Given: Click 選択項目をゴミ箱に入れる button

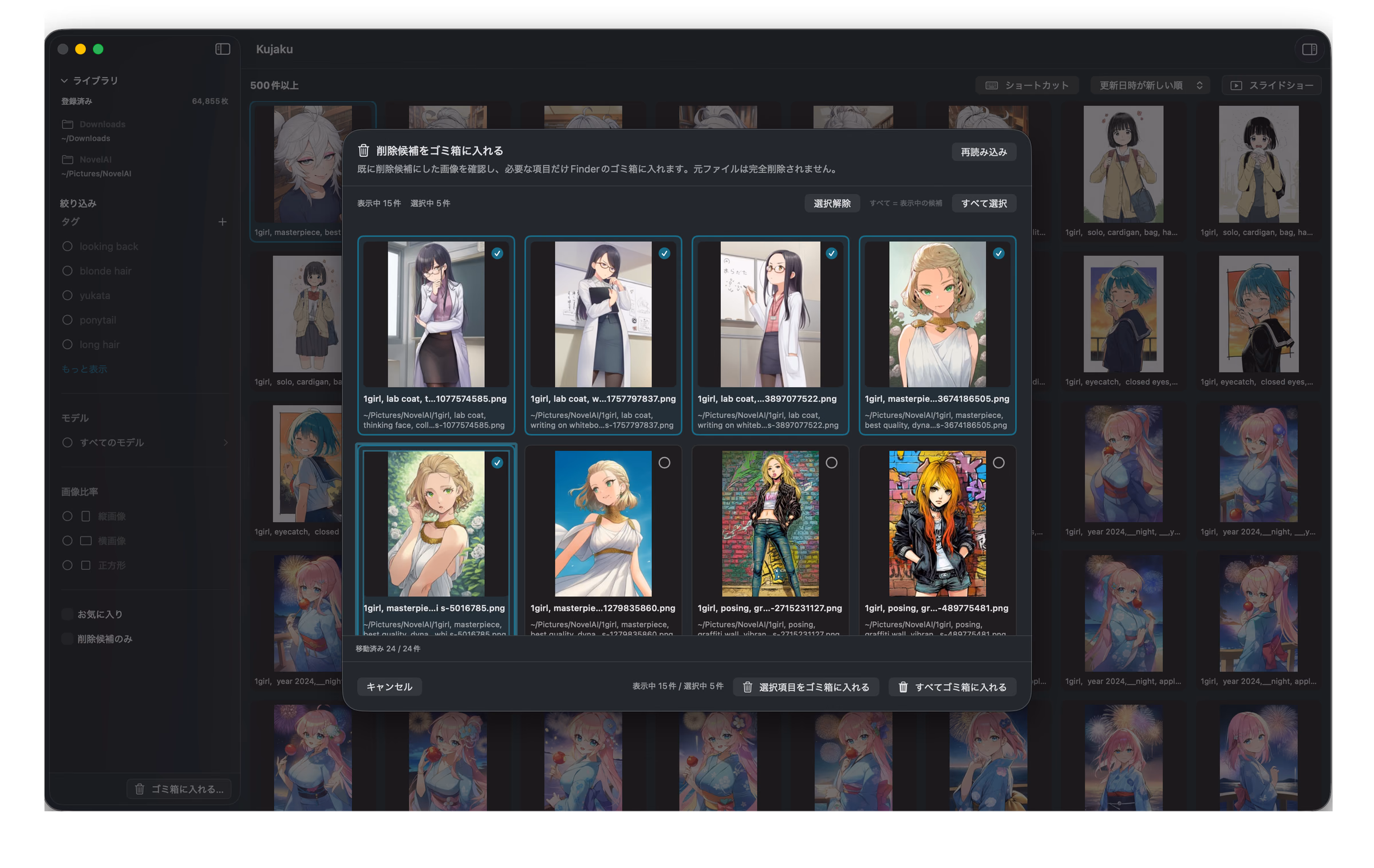Looking at the screenshot, I should pyautogui.click(x=806, y=687).
